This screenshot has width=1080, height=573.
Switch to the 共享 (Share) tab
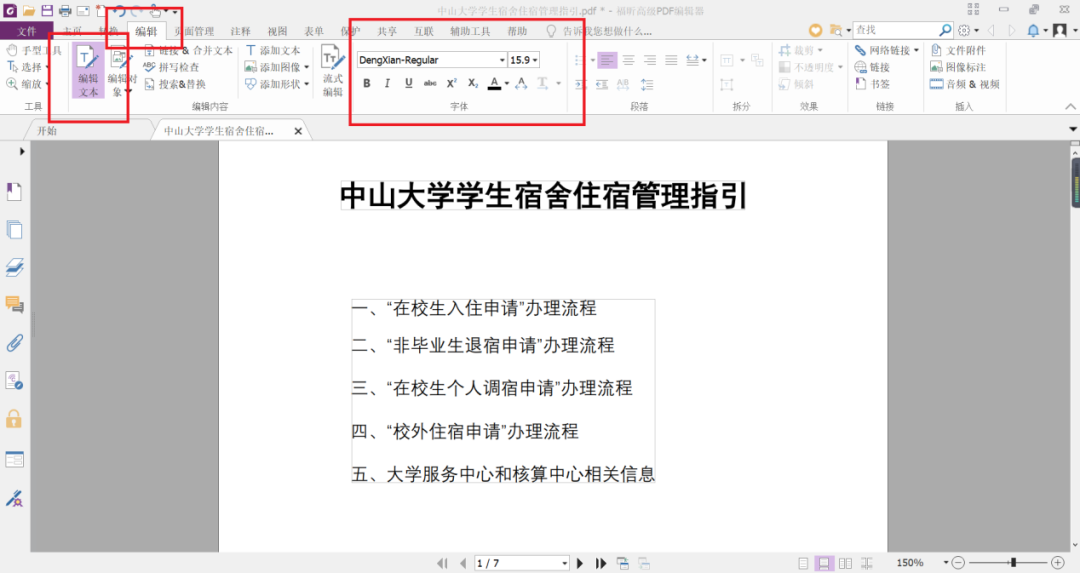click(387, 31)
